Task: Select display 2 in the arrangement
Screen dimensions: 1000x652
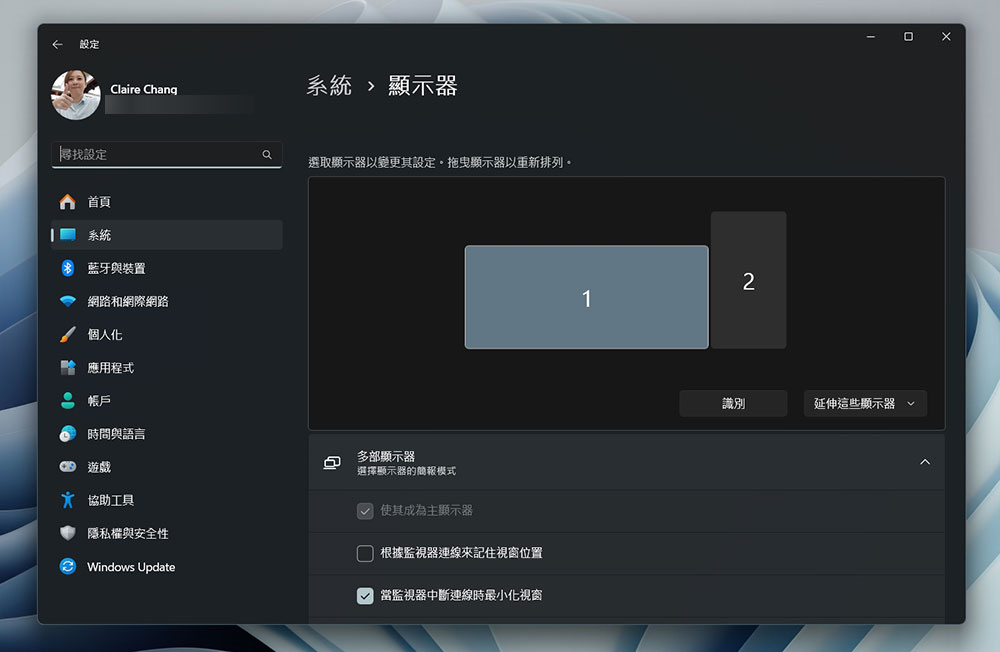Action: coord(749,280)
